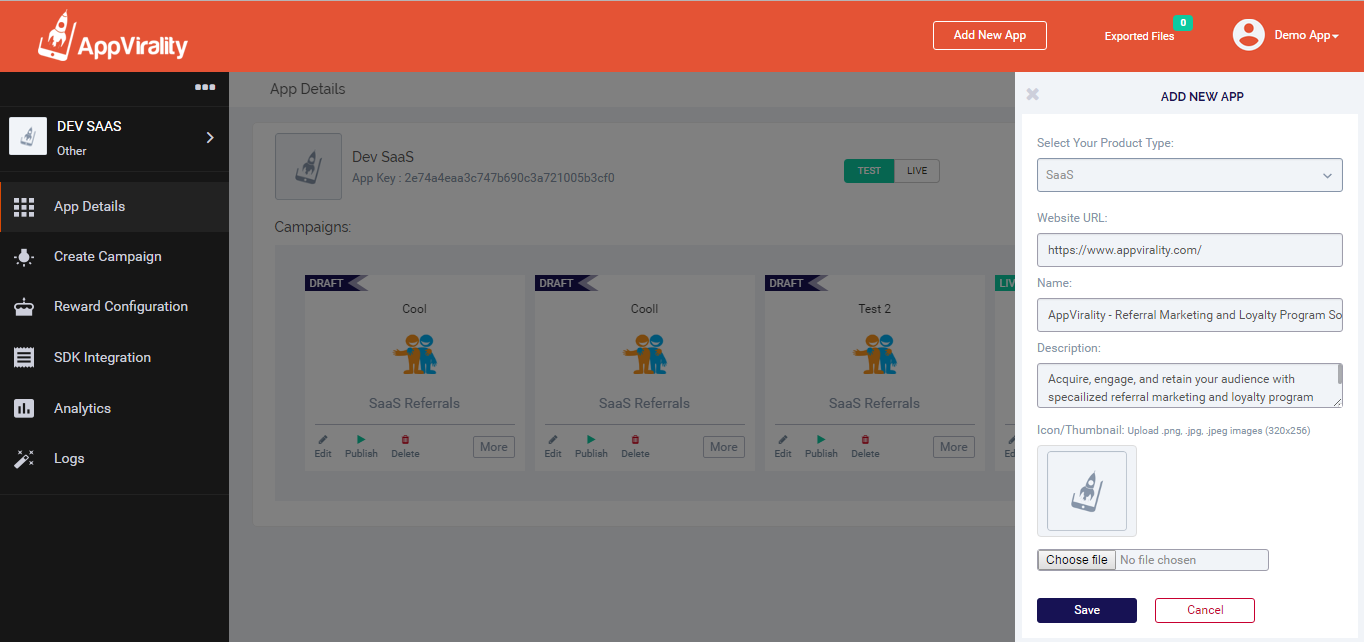The image size is (1364, 642).
Task: Edit the Test 2 campaign
Action: tap(783, 446)
